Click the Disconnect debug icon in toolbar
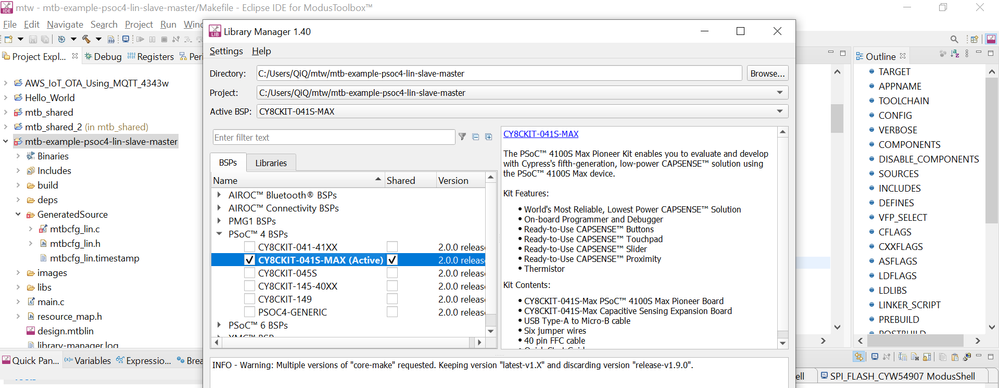 (176, 39)
